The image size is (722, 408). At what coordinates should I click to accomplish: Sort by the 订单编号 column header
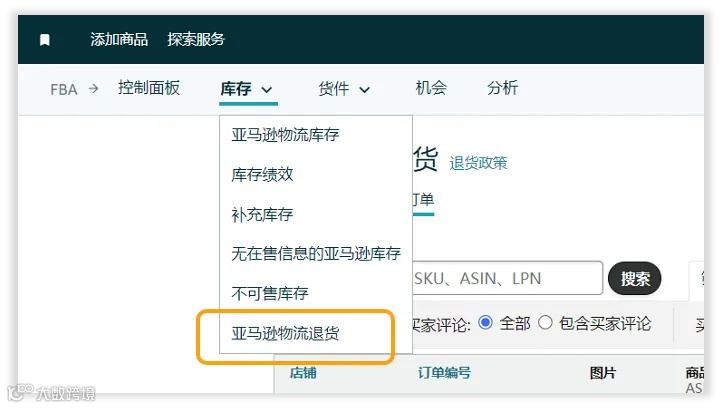[444, 373]
